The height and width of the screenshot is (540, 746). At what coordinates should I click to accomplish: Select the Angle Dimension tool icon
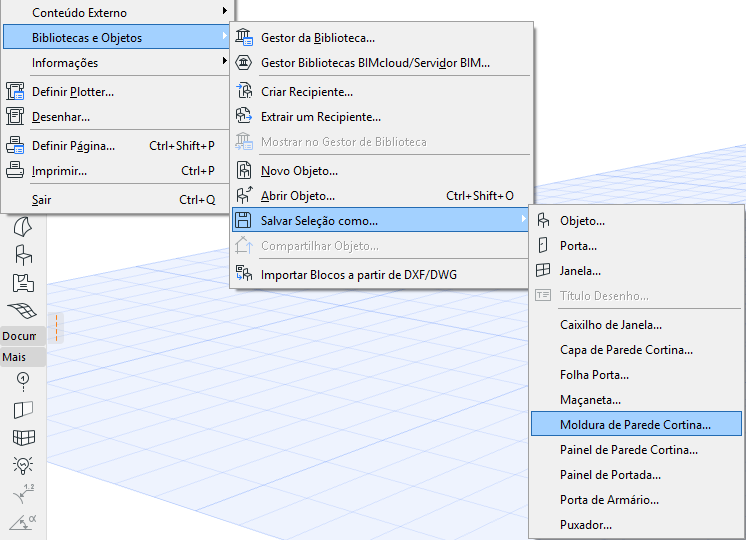click(x=23, y=522)
